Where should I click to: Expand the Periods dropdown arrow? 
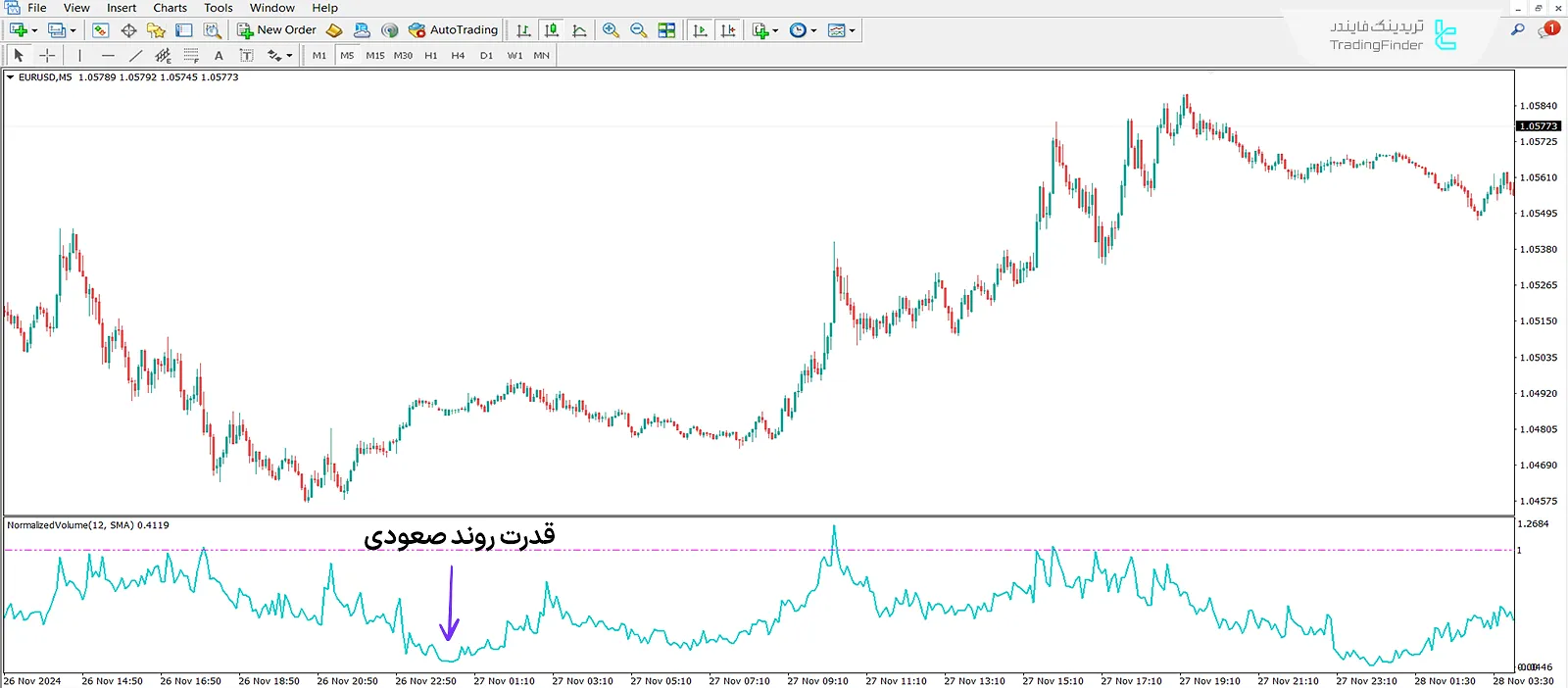[x=813, y=30]
